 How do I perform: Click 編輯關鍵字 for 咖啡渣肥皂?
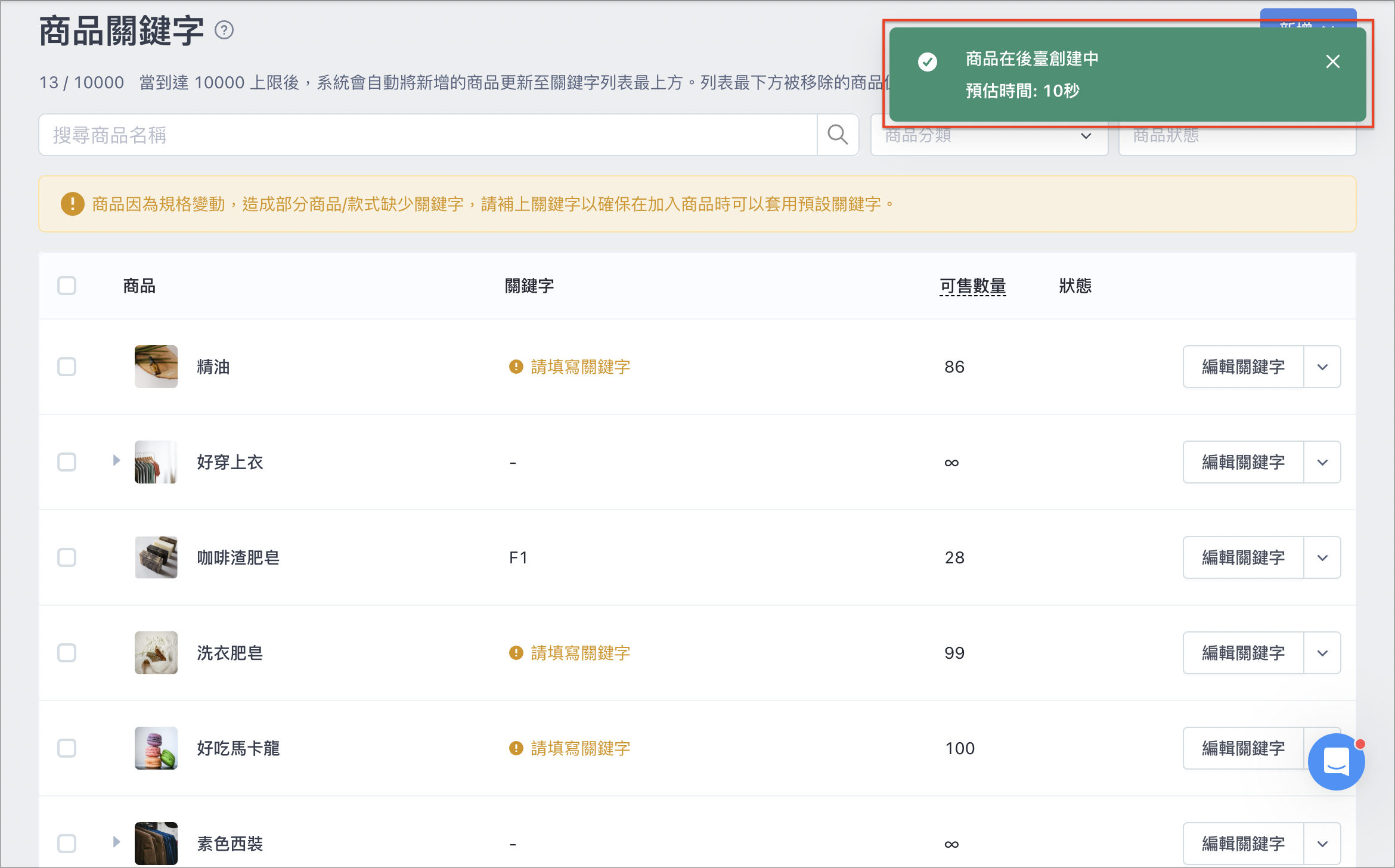pyautogui.click(x=1243, y=557)
